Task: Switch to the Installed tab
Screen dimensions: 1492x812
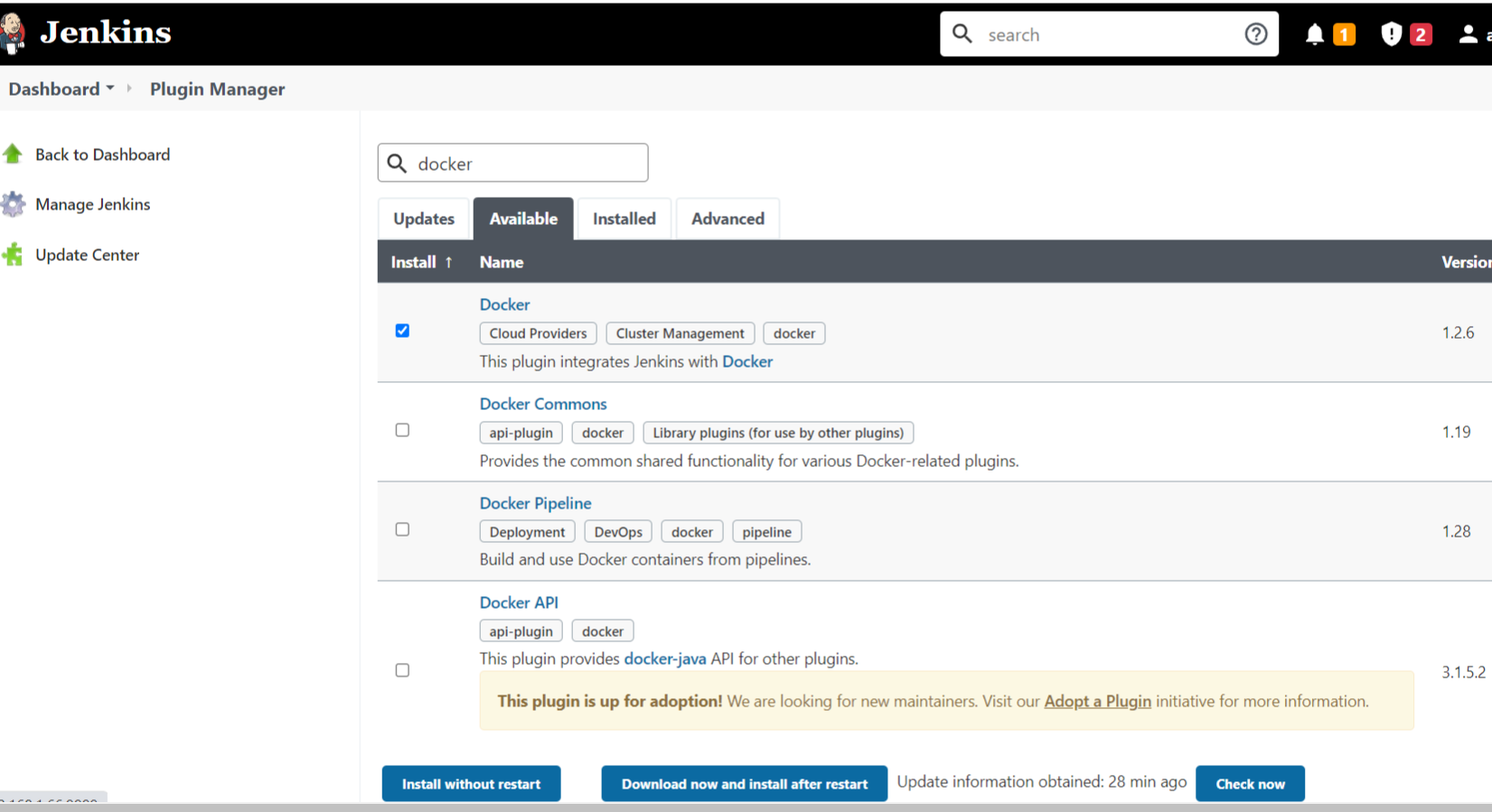Action: click(624, 219)
